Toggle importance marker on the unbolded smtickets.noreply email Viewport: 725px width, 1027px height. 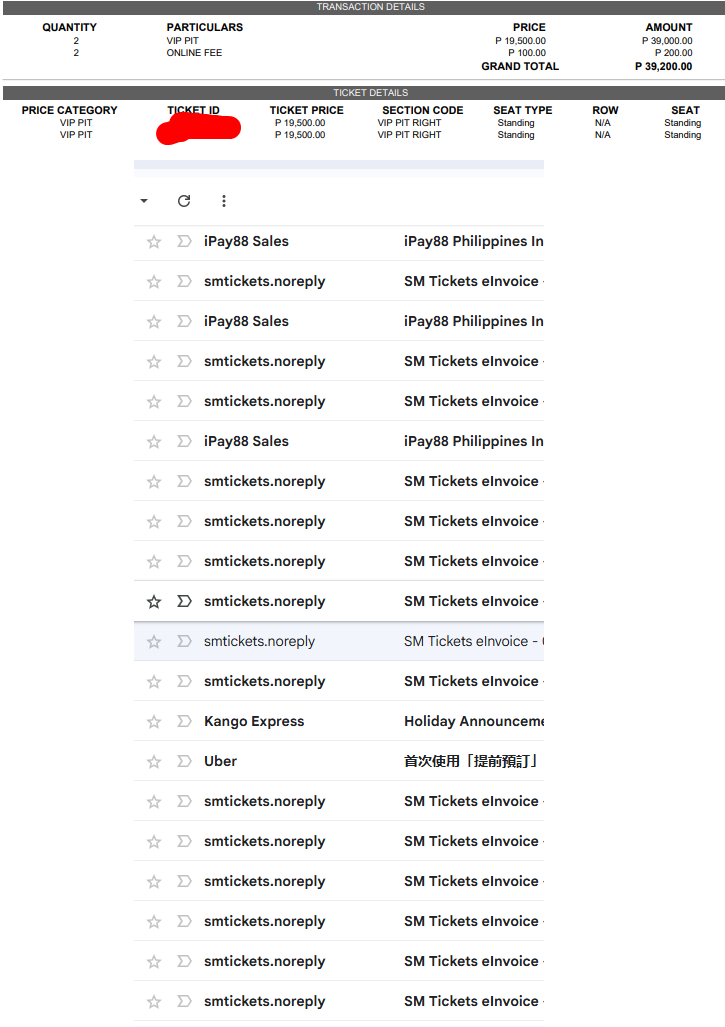(x=184, y=642)
